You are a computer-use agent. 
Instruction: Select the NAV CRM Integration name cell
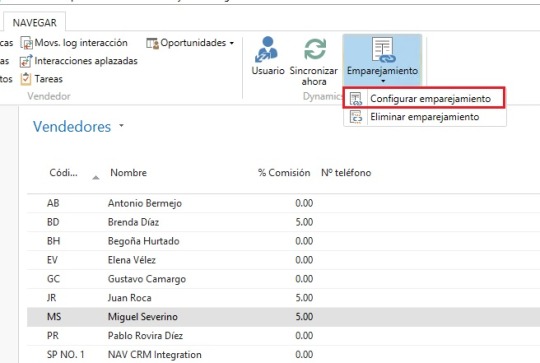pos(155,354)
